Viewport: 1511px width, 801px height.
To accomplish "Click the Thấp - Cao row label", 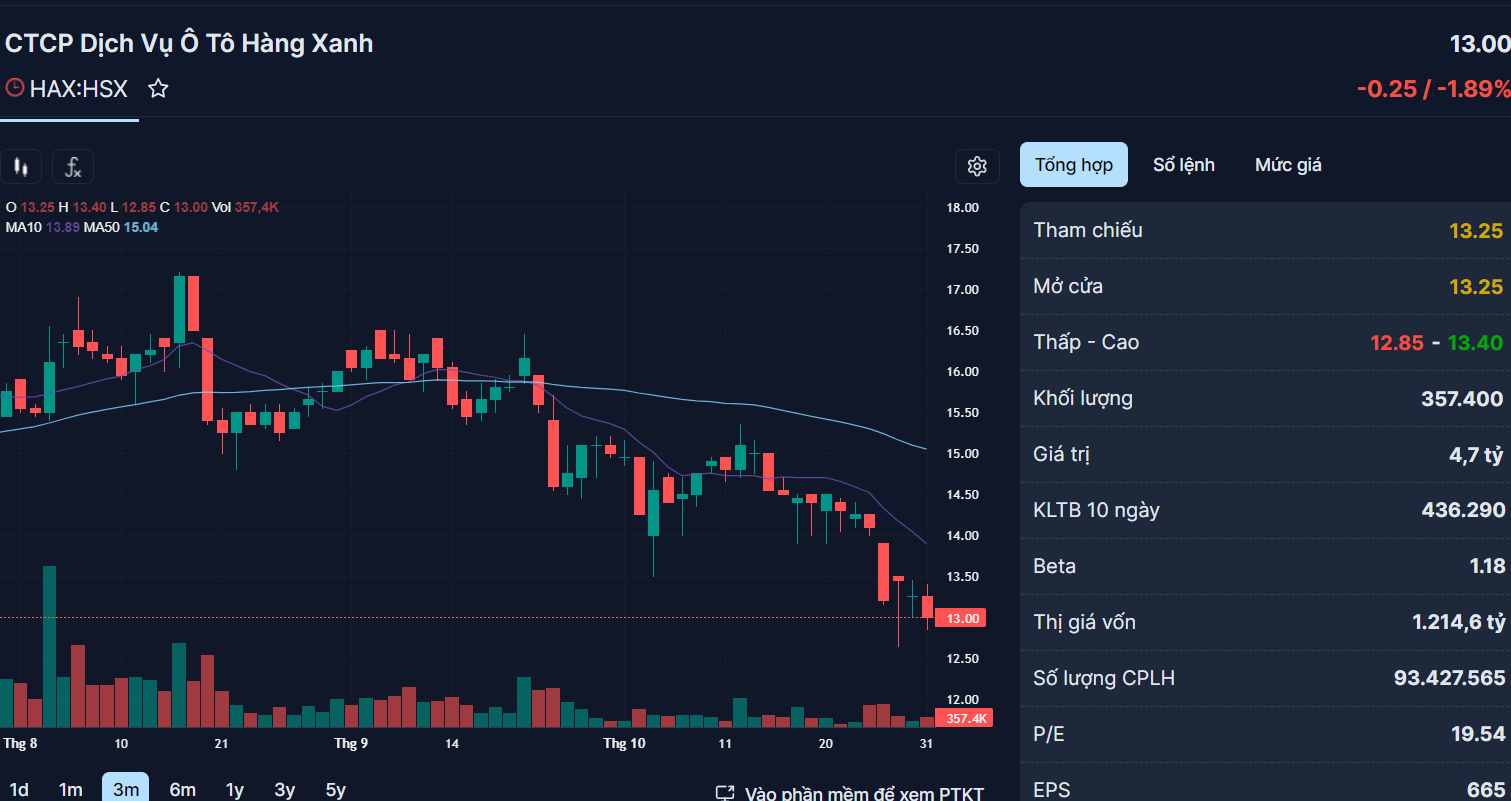I will coord(1086,342).
